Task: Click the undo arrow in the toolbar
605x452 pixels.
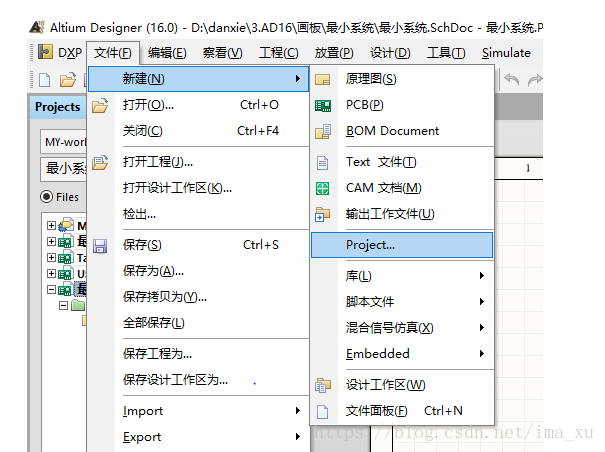Action: click(x=511, y=80)
